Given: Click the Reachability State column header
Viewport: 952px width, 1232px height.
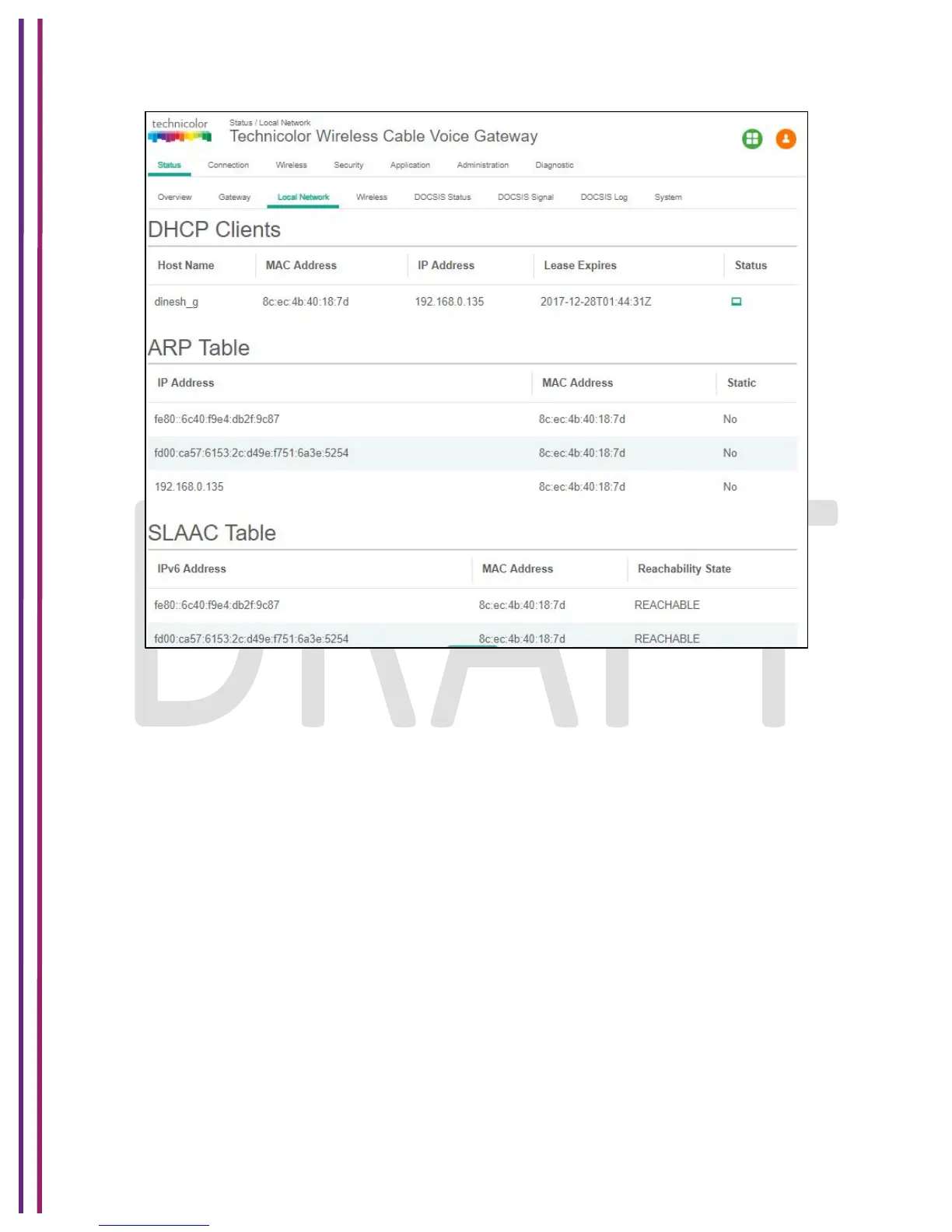Looking at the screenshot, I should (x=684, y=569).
